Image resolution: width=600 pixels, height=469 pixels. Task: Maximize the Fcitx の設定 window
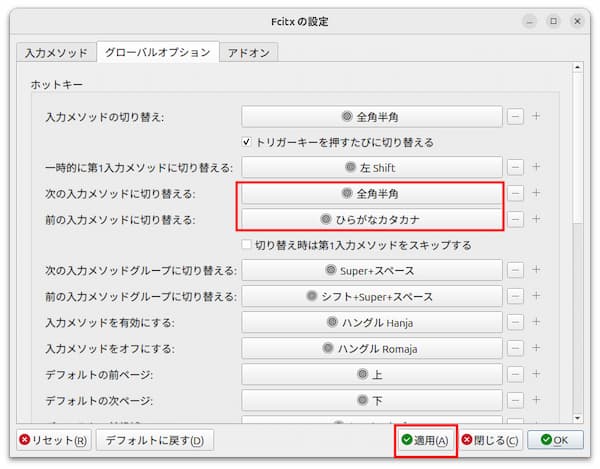click(553, 21)
